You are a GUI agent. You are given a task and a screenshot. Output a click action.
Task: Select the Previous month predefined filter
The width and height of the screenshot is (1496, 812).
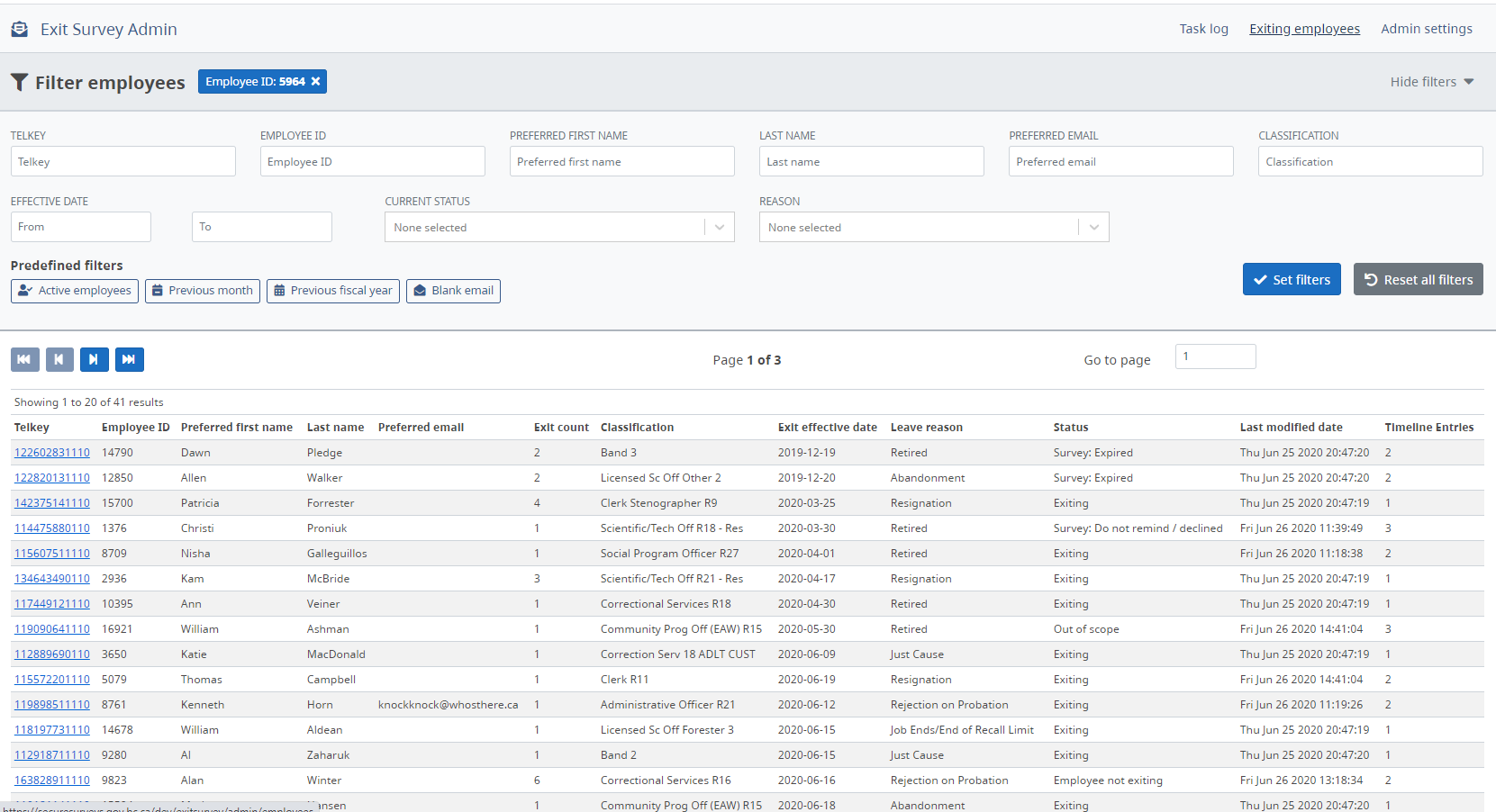point(202,291)
